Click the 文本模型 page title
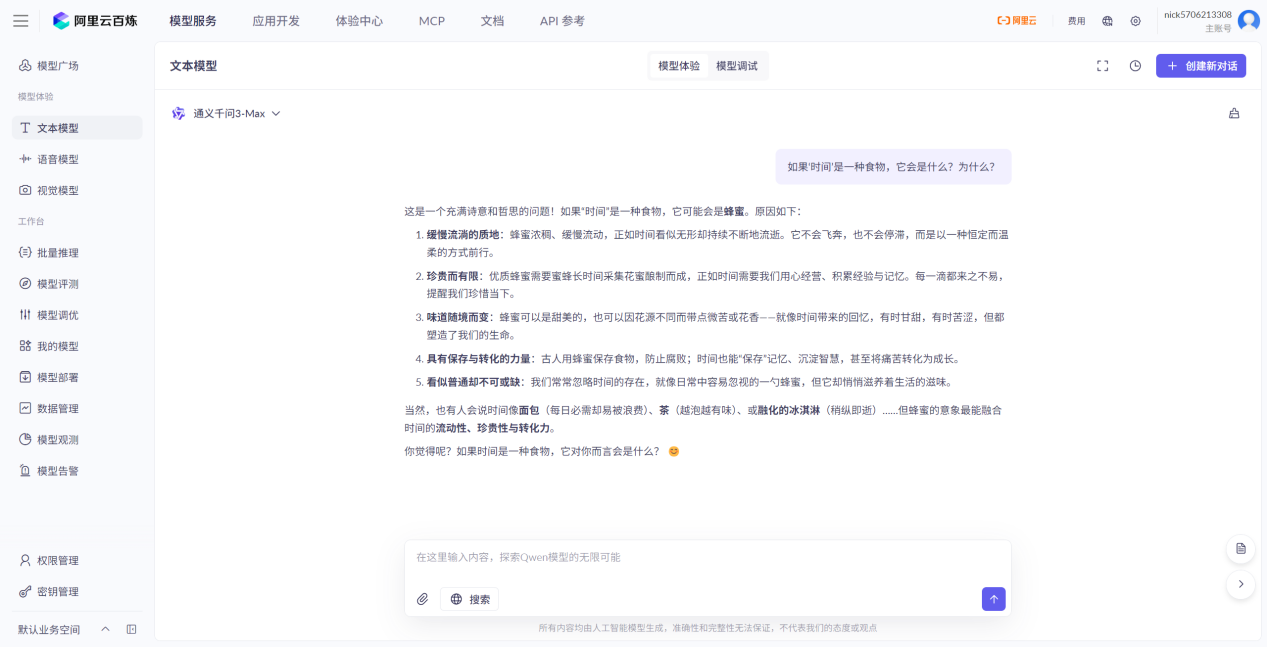This screenshot has width=1267, height=647. point(193,66)
